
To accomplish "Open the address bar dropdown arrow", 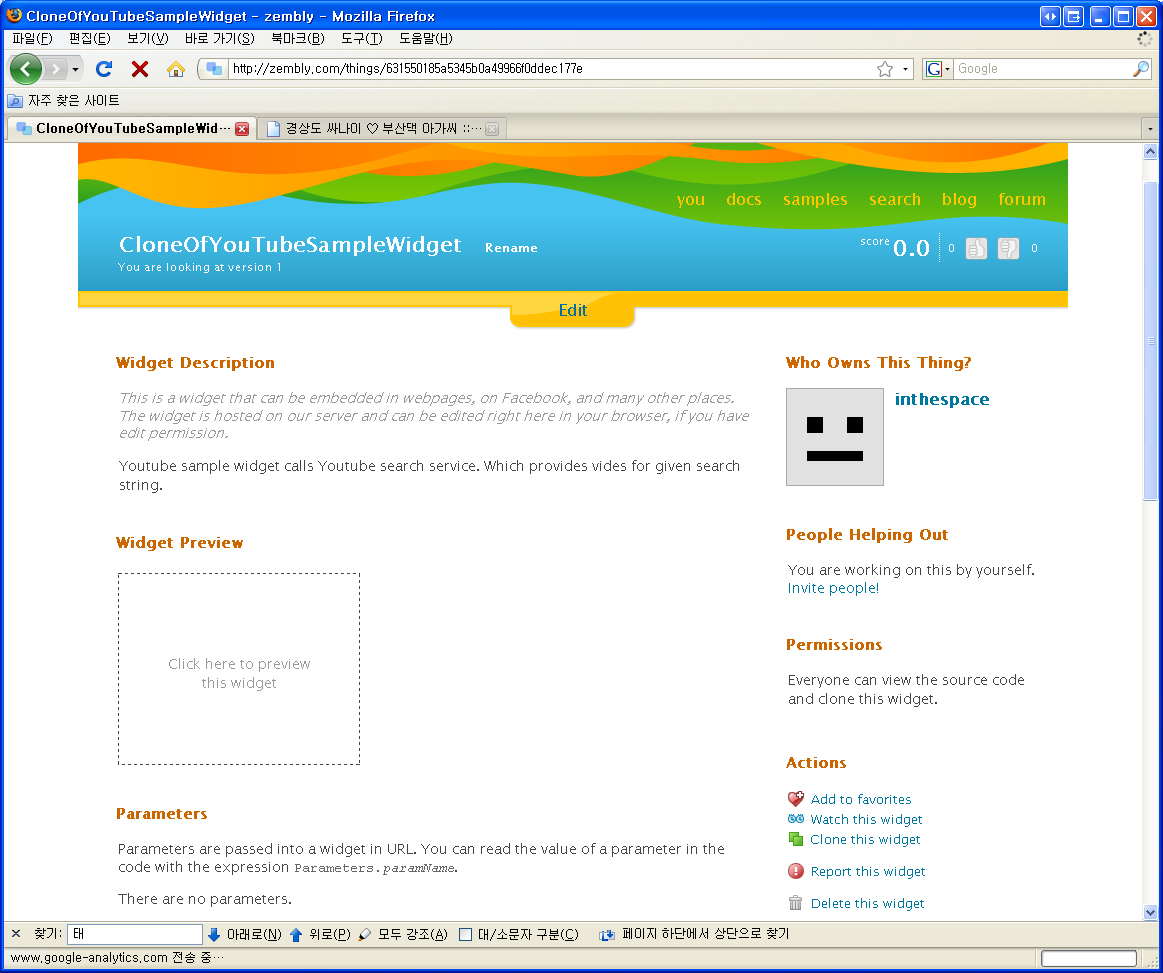I will click(905, 69).
